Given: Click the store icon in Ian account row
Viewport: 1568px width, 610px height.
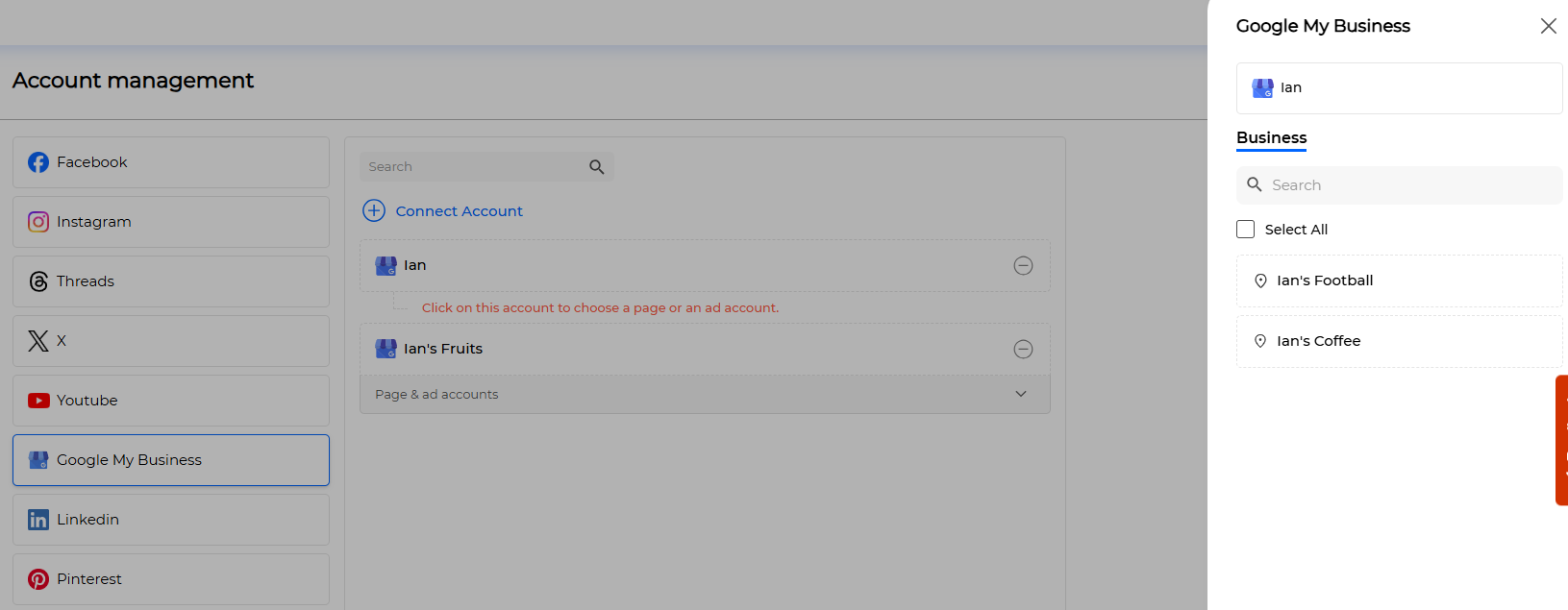Looking at the screenshot, I should 386,265.
